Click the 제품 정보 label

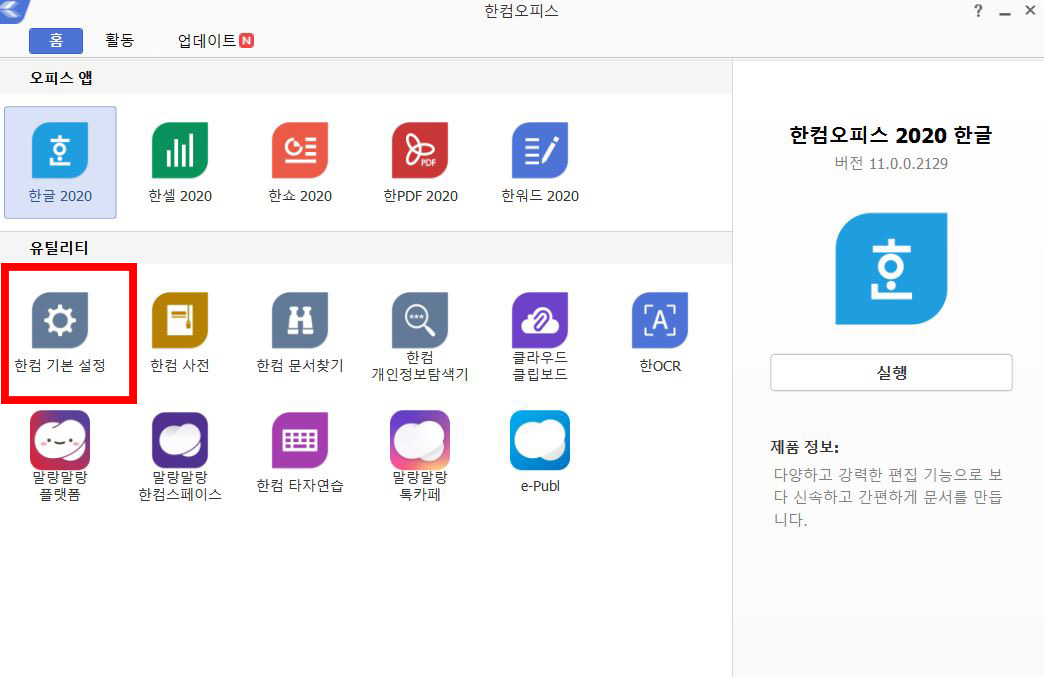pos(804,447)
